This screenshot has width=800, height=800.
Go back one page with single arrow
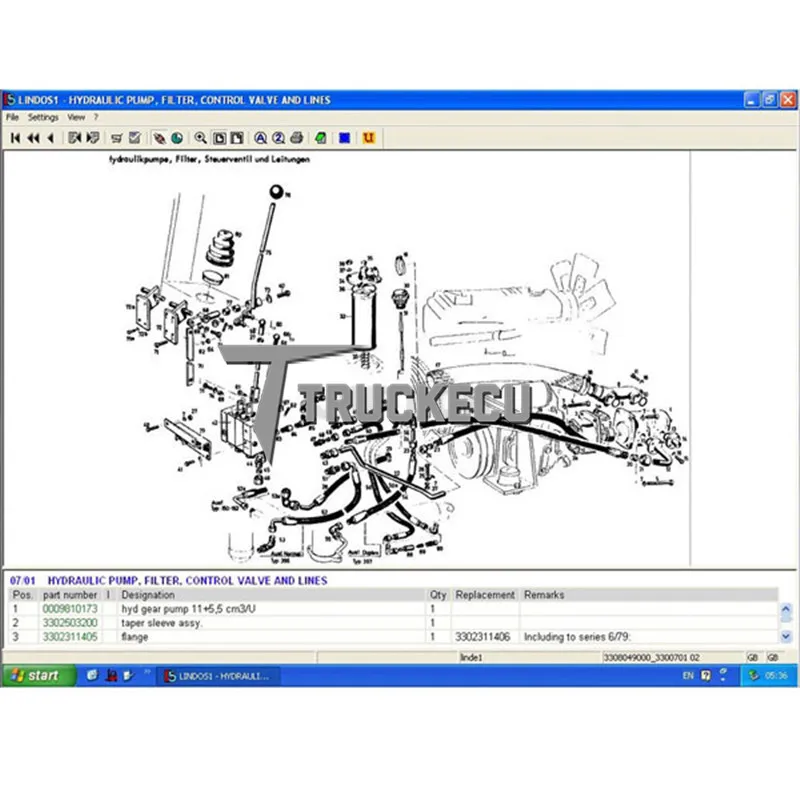coord(51,138)
